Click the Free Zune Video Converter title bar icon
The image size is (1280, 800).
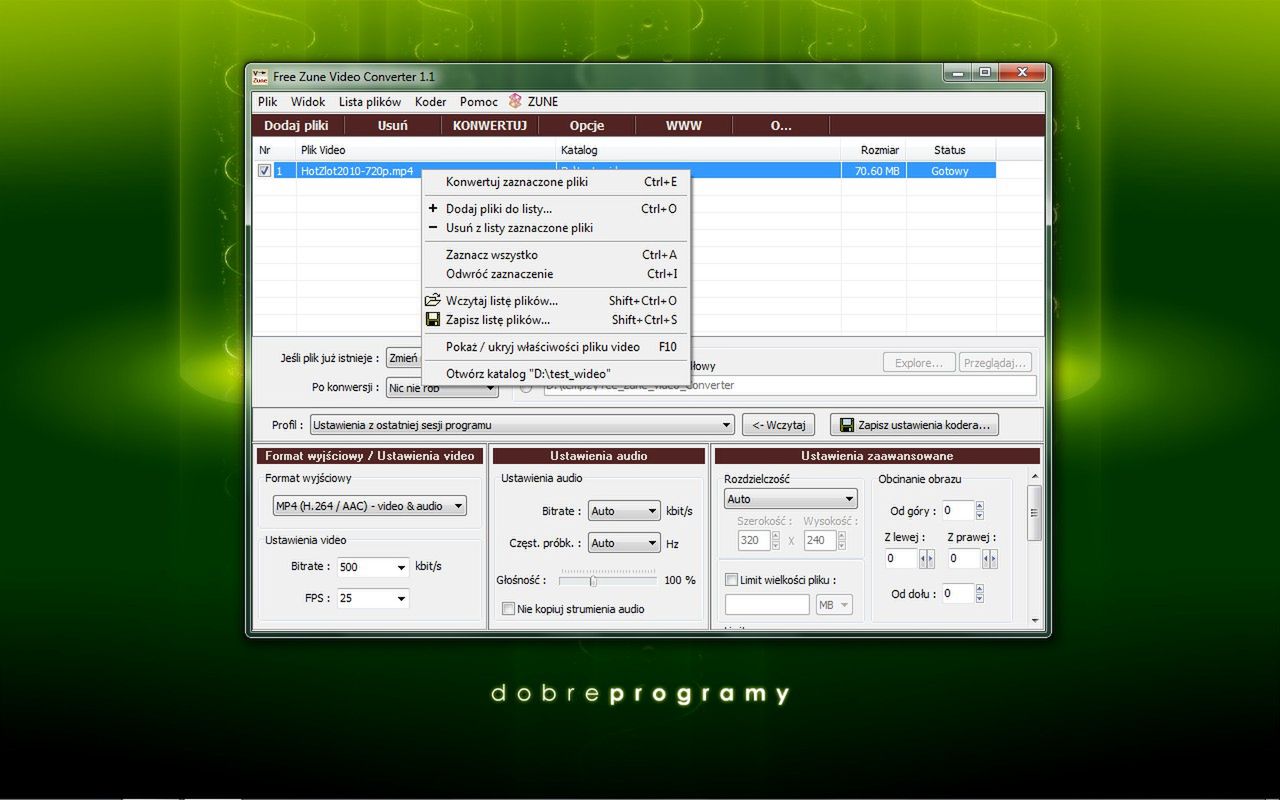(260, 76)
